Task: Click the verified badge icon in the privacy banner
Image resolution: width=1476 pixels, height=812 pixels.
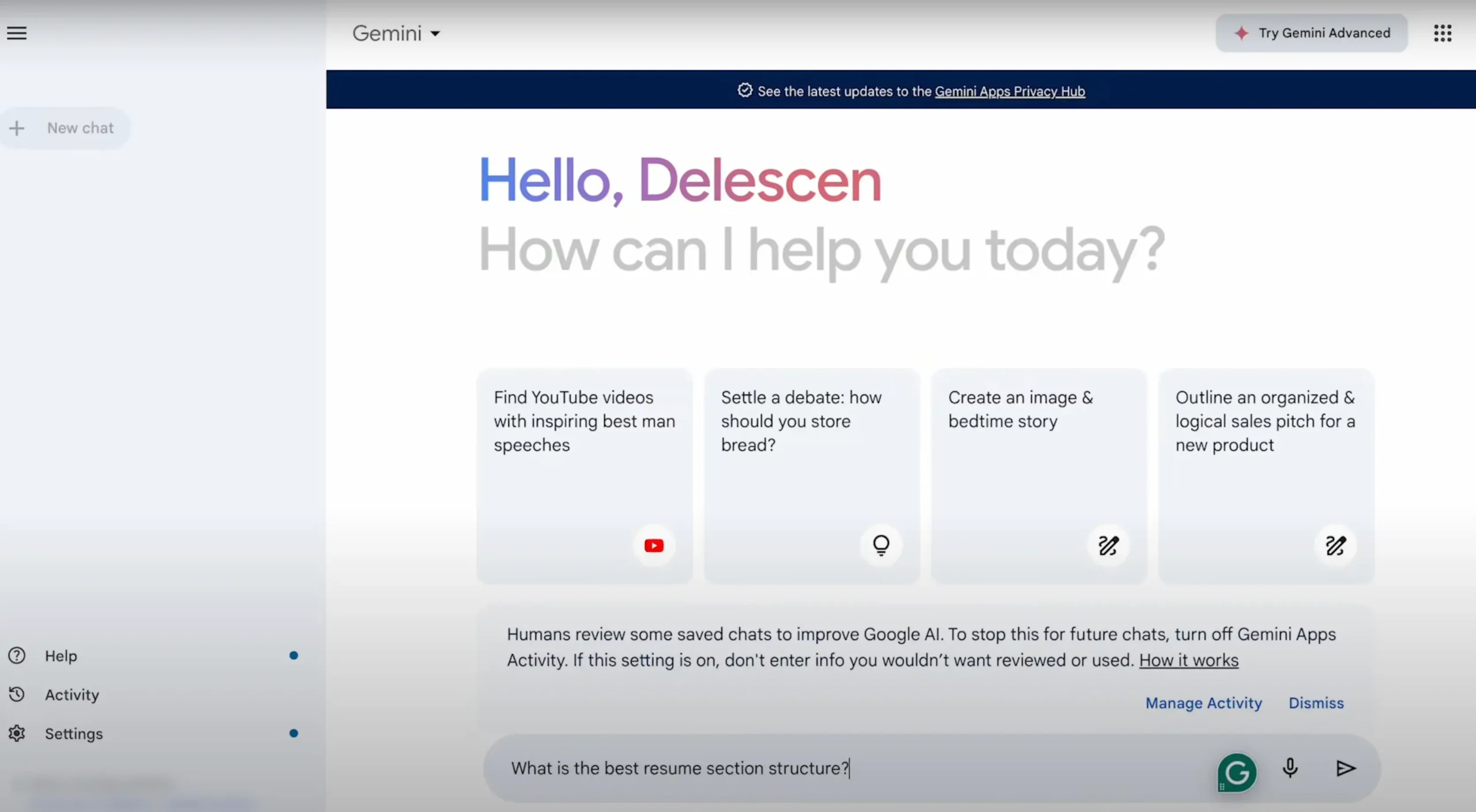Action: tap(745, 90)
